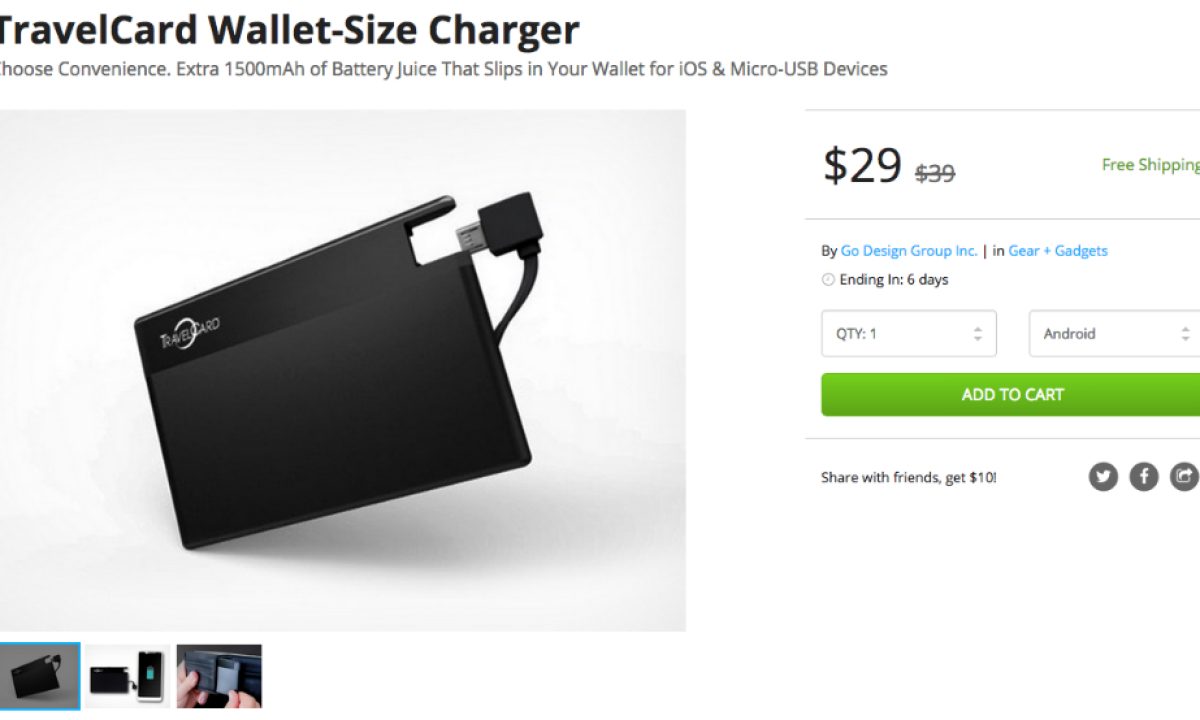The image size is (1200, 720).
Task: Click the TravelCard Wallet-Size Charger title
Action: click(x=288, y=30)
